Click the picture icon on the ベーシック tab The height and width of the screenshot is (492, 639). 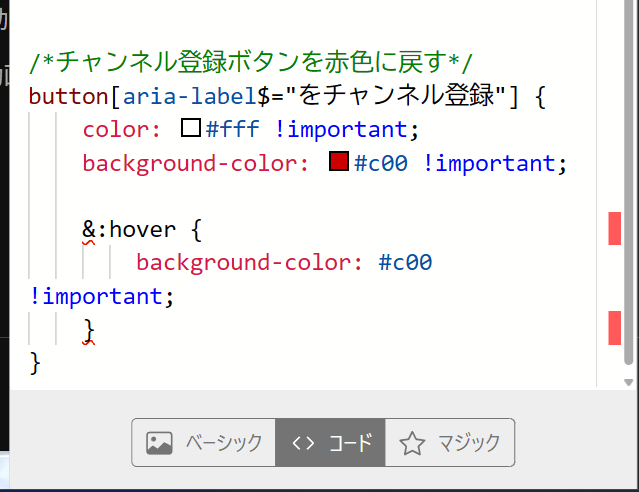click(160, 442)
